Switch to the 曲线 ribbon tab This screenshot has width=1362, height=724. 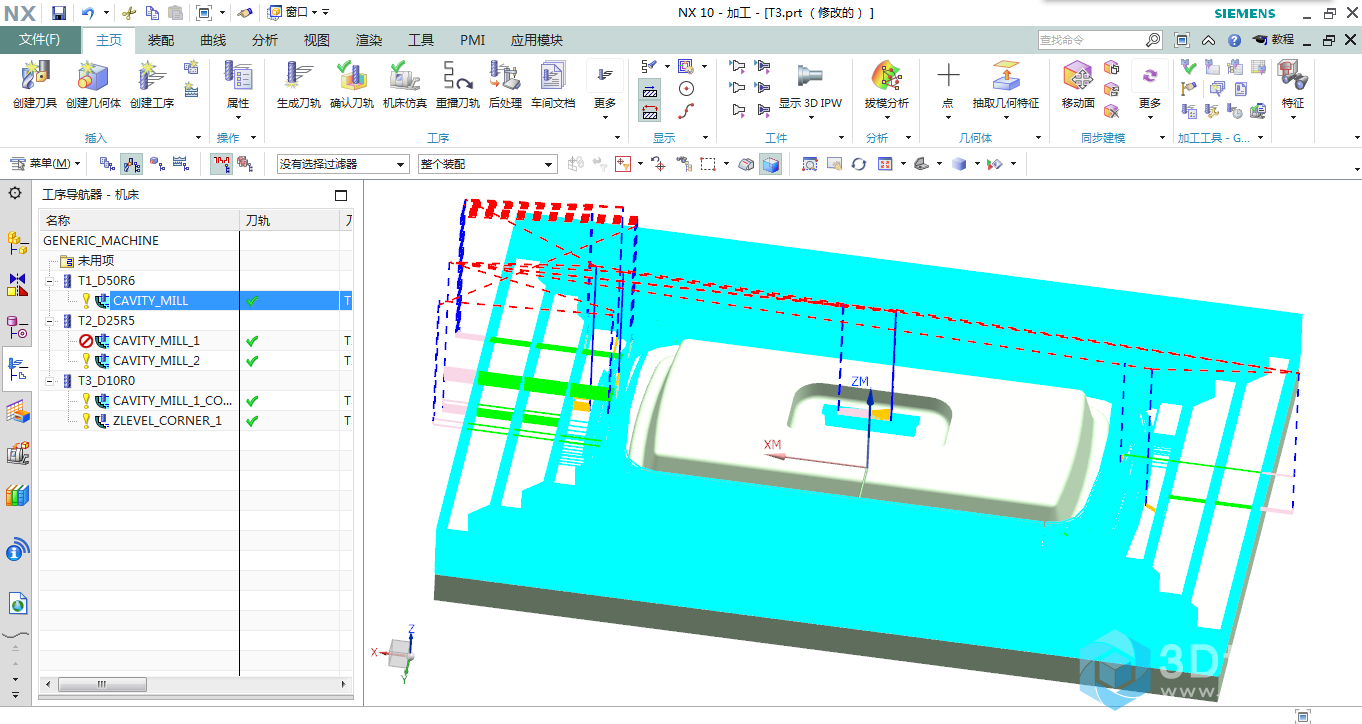[x=213, y=40]
